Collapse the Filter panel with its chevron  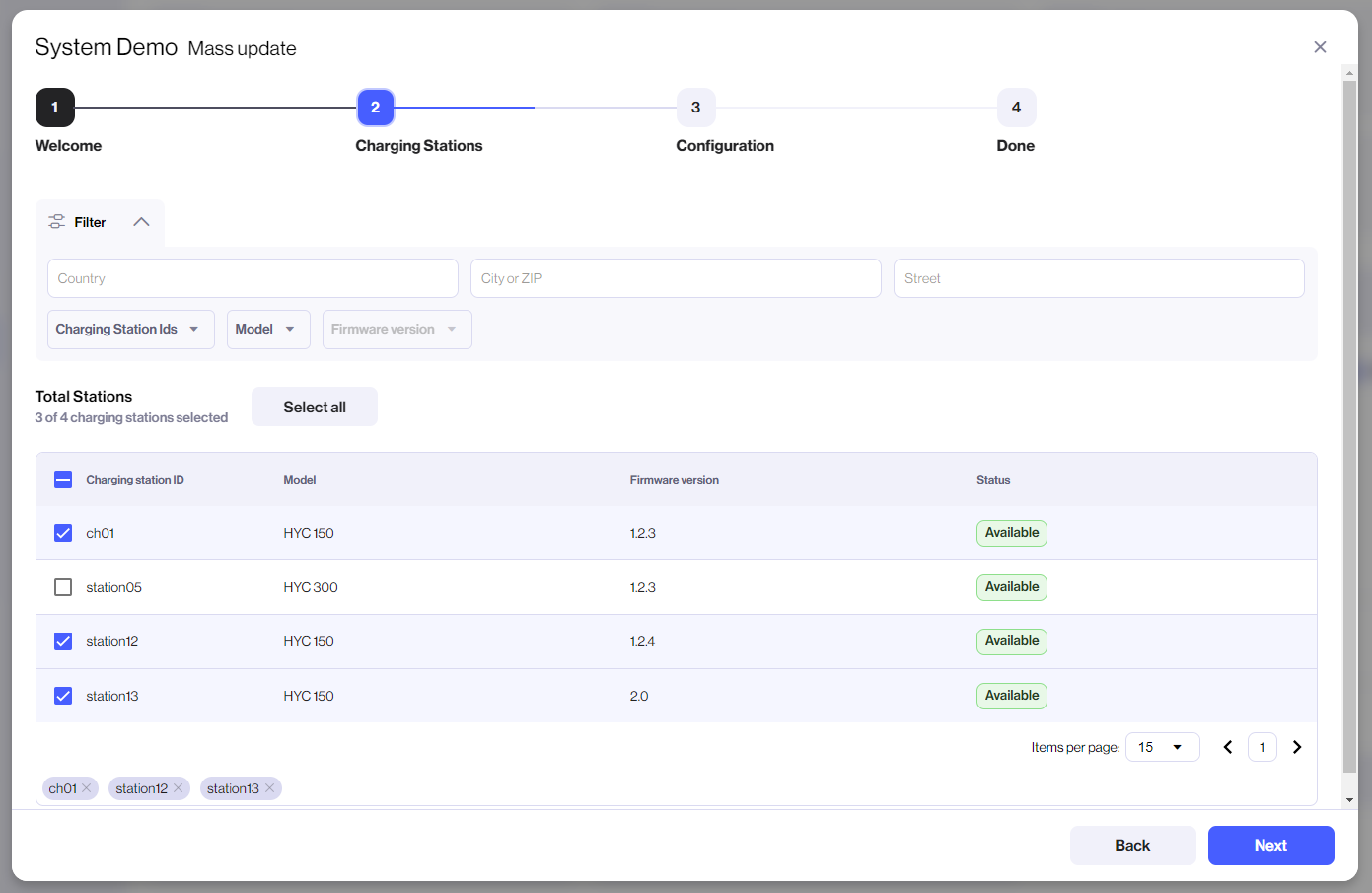141,222
